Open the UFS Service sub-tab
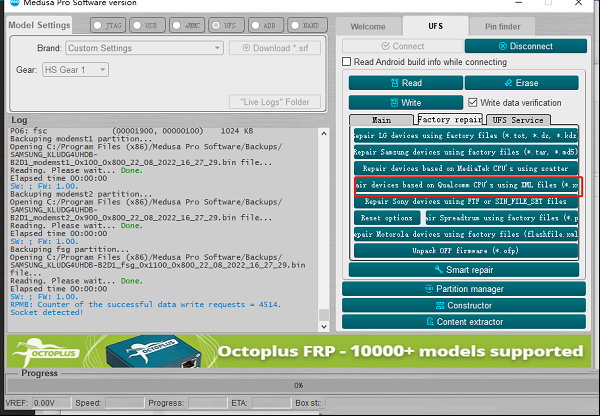600x416 pixels. point(518,120)
